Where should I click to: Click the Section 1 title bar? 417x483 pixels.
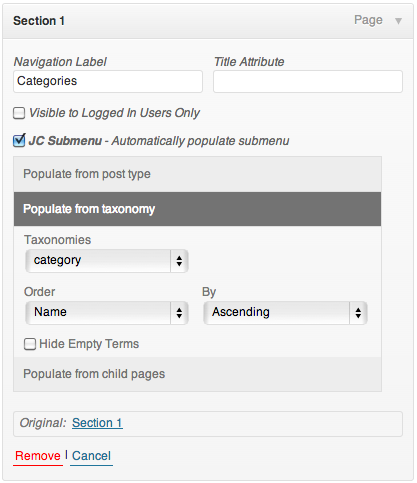point(208,21)
